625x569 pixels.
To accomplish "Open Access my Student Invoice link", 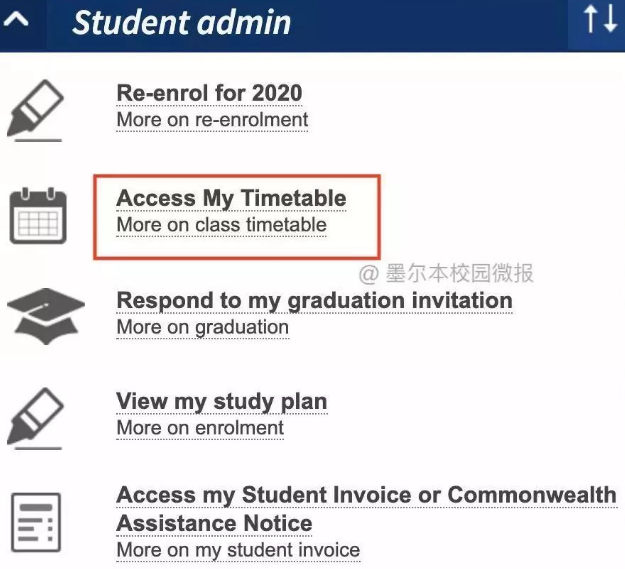I will pyautogui.click(x=367, y=495).
